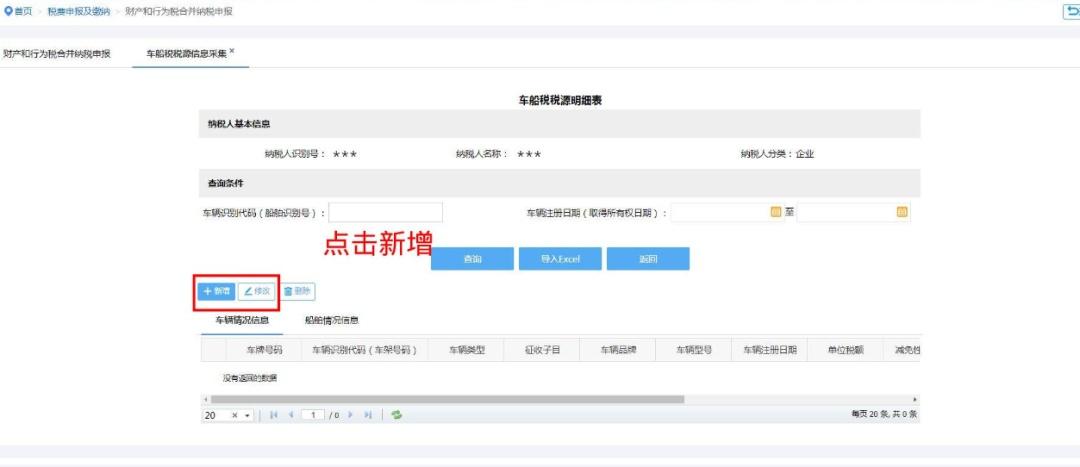This screenshot has width=1080, height=467.
Task: Go to the next page of results
Action: tap(351, 415)
